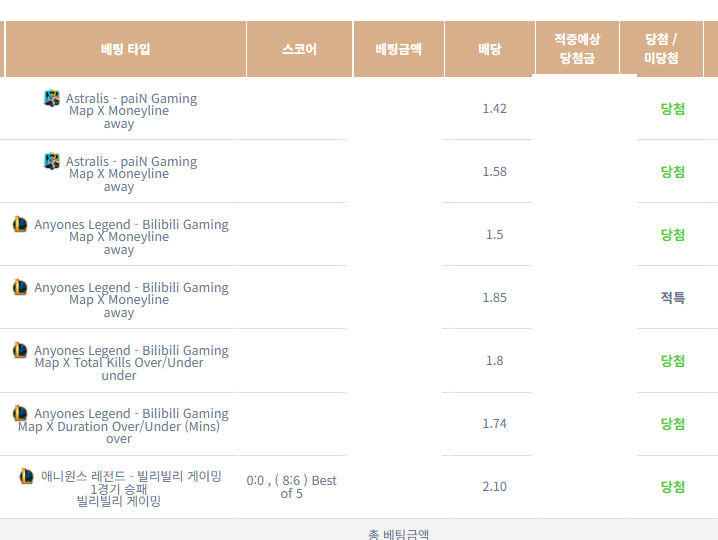The width and height of the screenshot is (718, 540).
Task: Click Anyones Legend - Bilibili Gaming in 1.5 row
Action: coord(131,224)
